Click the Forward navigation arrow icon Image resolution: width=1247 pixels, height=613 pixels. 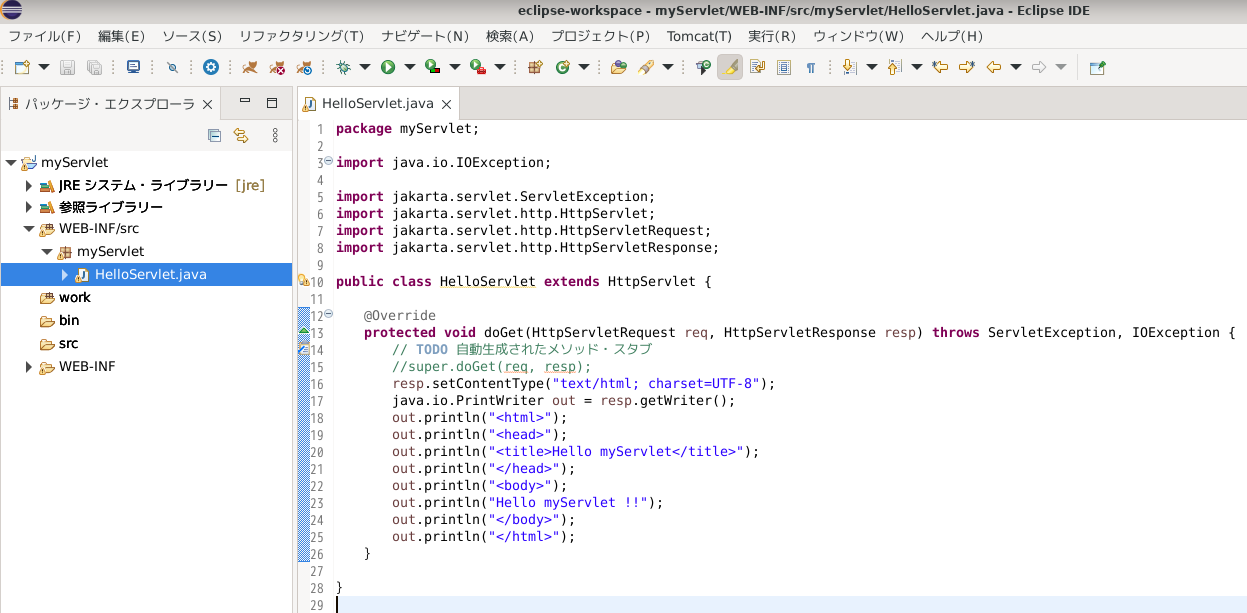coord(1039,67)
